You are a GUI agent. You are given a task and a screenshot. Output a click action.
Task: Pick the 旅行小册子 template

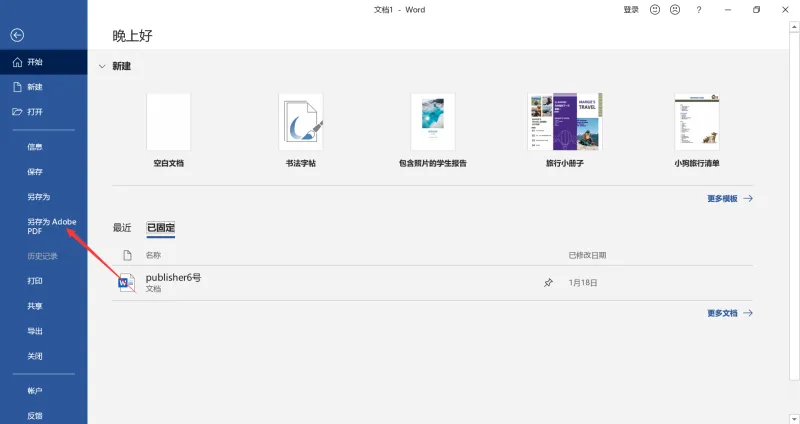coord(565,121)
